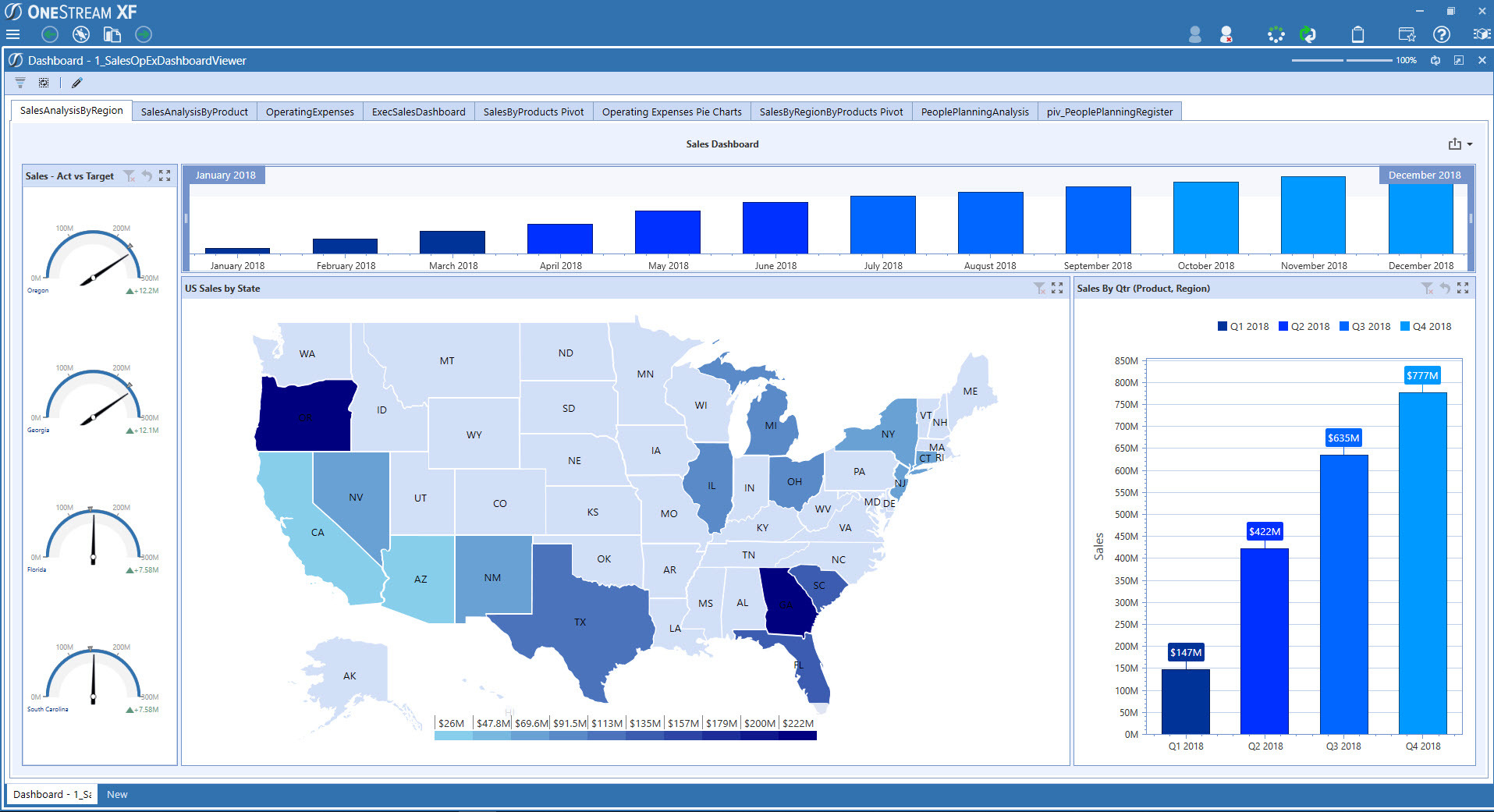
Task: Expand the export dropdown beside Sales Dashboard
Action: 1470,144
